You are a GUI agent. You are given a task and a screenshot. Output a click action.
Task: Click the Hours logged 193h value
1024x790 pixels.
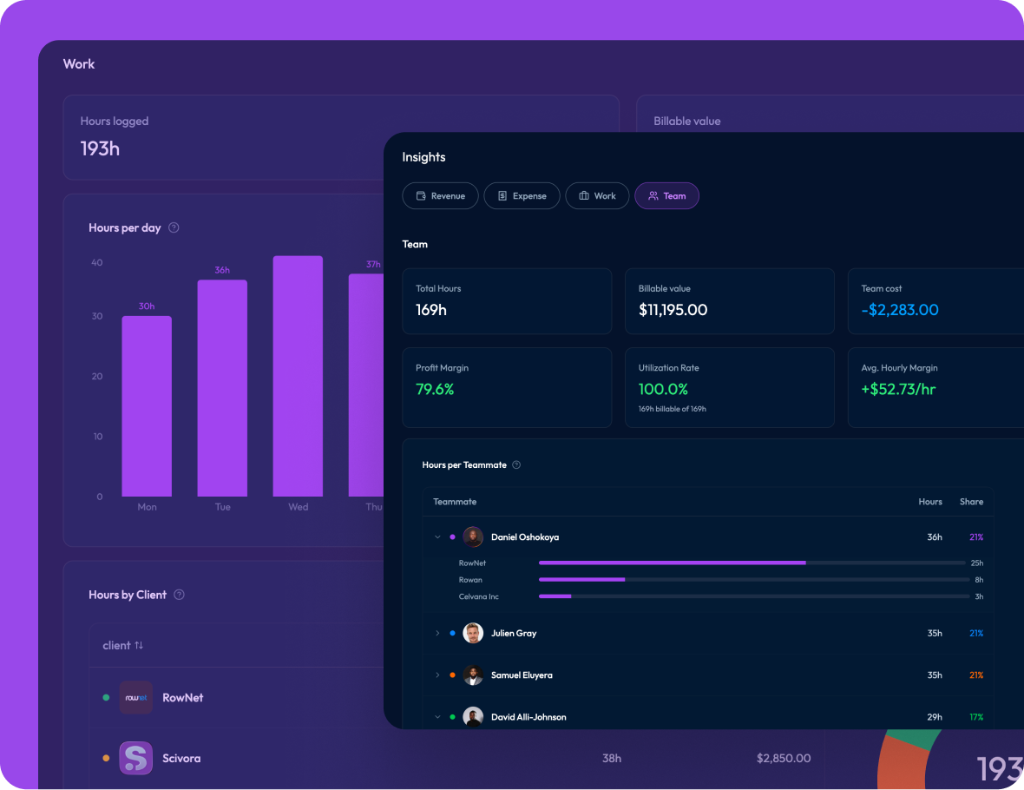pyautogui.click(x=100, y=149)
